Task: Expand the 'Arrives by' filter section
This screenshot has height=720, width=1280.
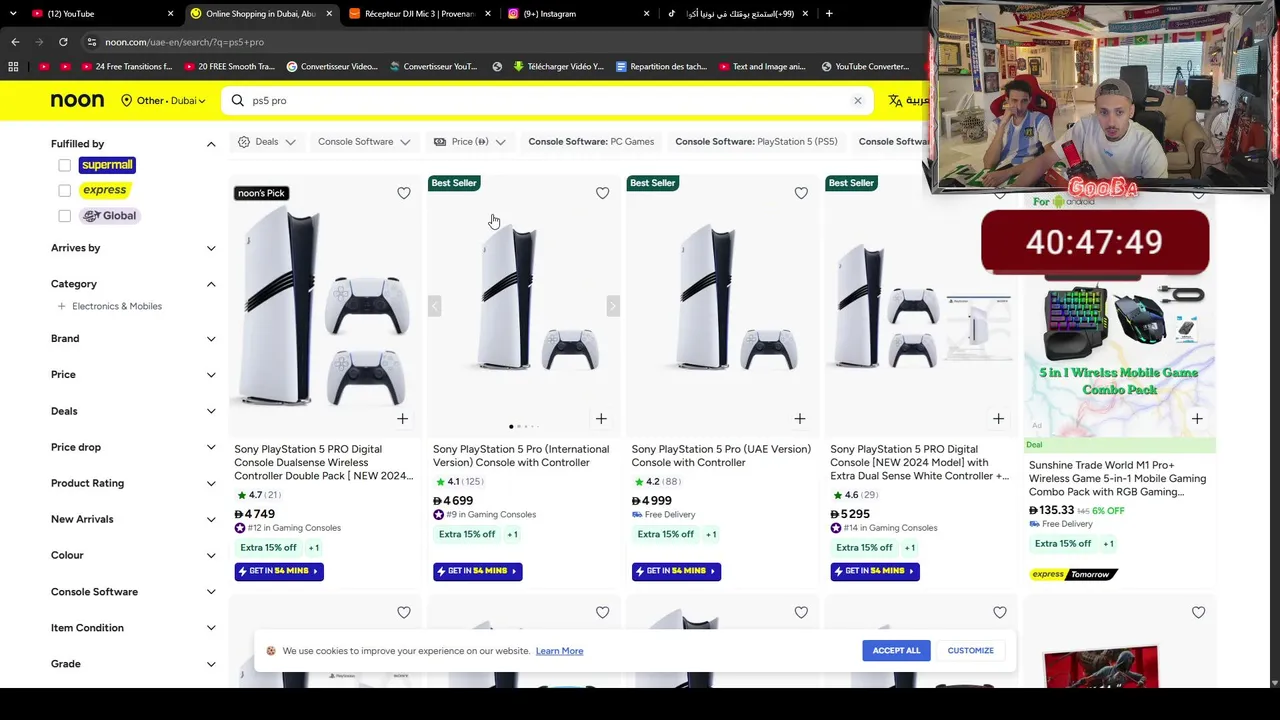Action: click(x=211, y=248)
